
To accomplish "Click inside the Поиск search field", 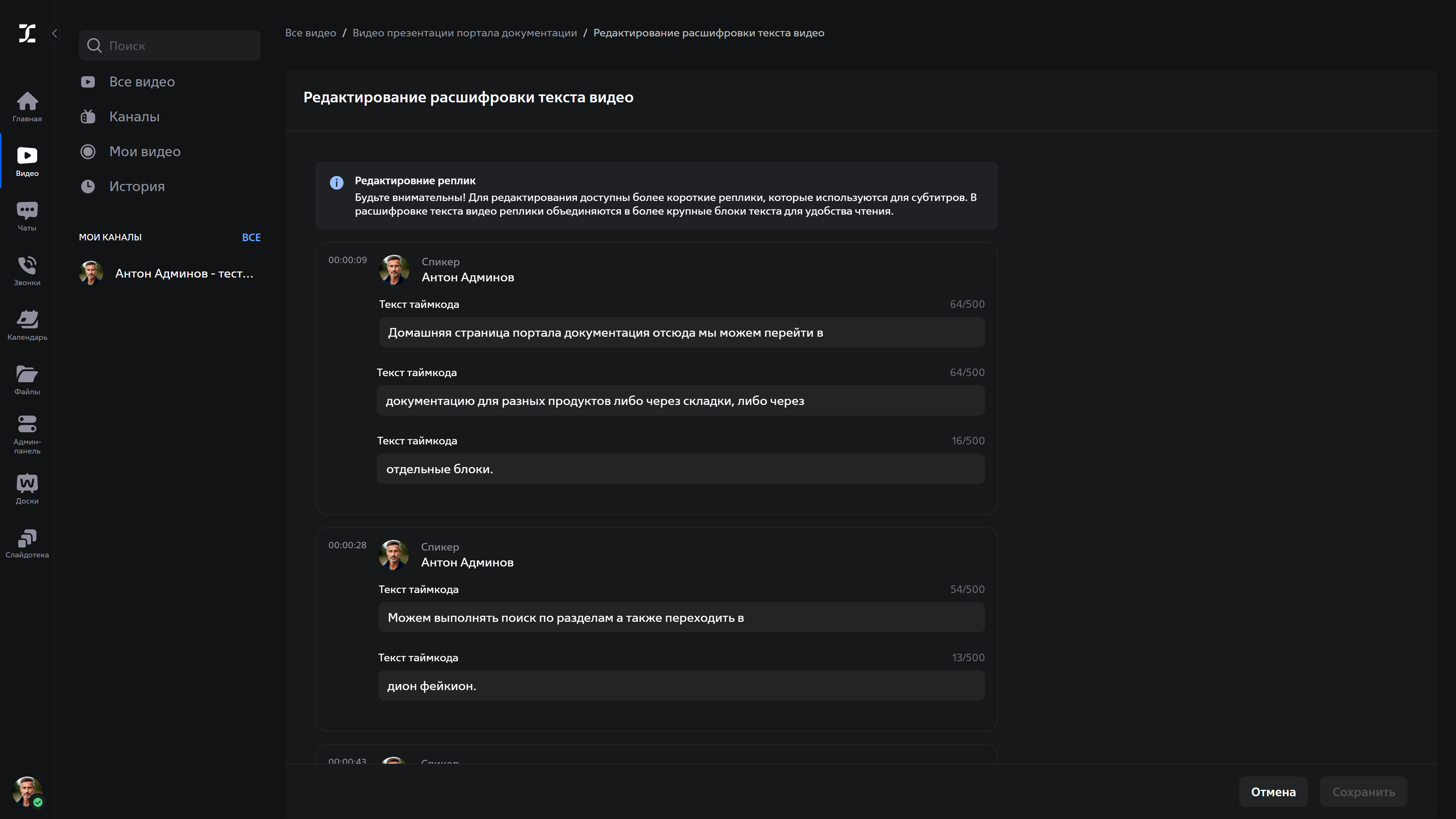I will coord(169,45).
